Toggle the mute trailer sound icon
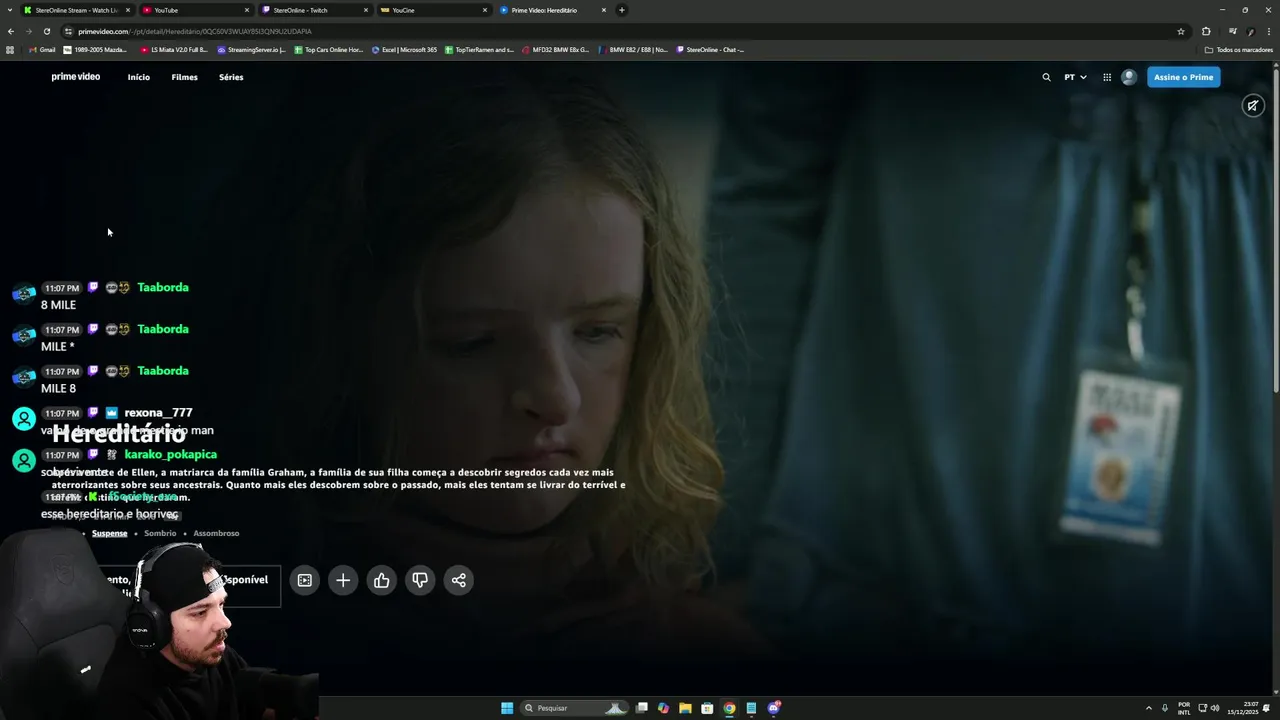Viewport: 1280px width, 720px height. tap(1253, 105)
